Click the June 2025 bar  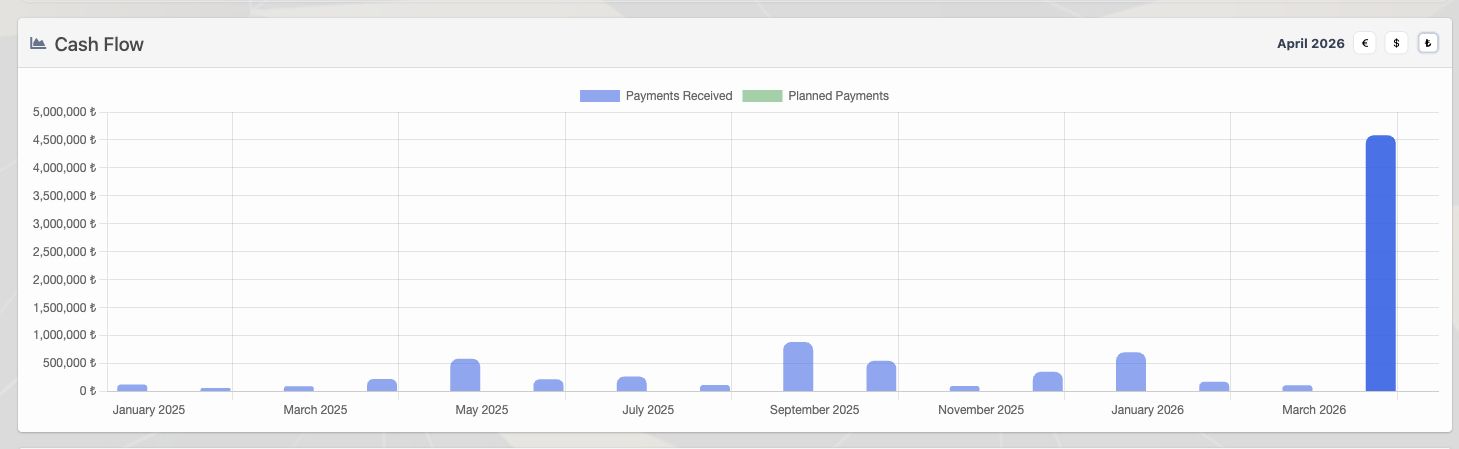[x=548, y=384]
